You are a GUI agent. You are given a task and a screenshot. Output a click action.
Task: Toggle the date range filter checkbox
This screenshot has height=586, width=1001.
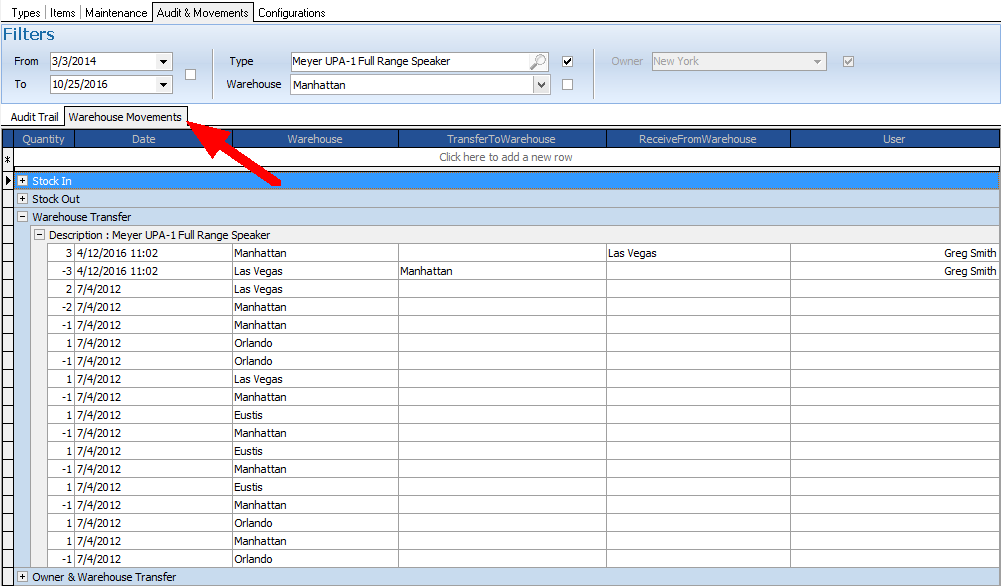click(191, 74)
